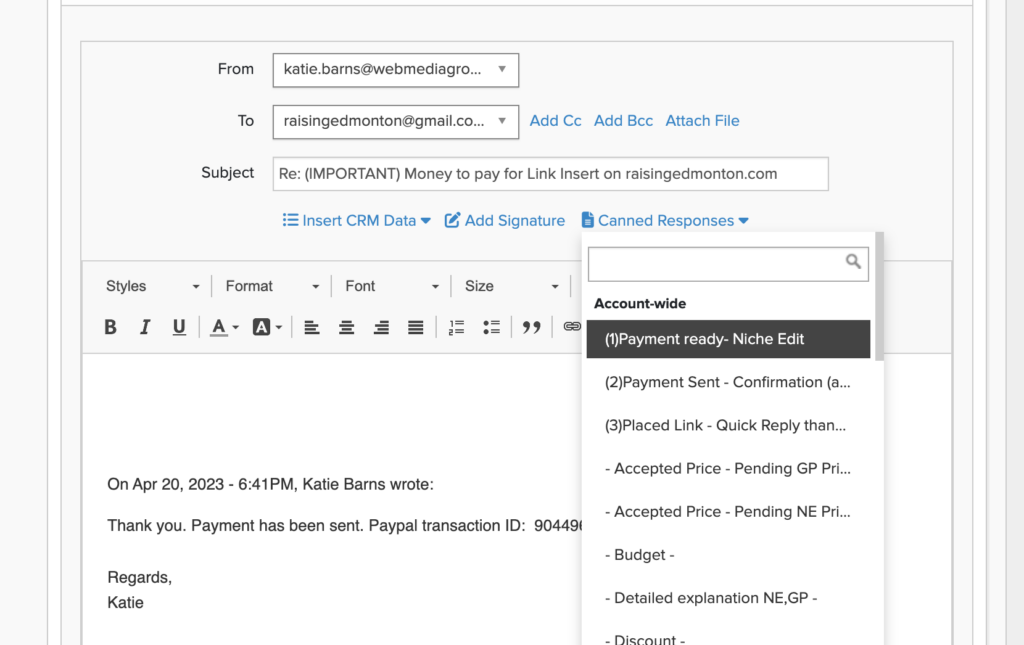
Task: Open the text color picker
Action: [224, 327]
